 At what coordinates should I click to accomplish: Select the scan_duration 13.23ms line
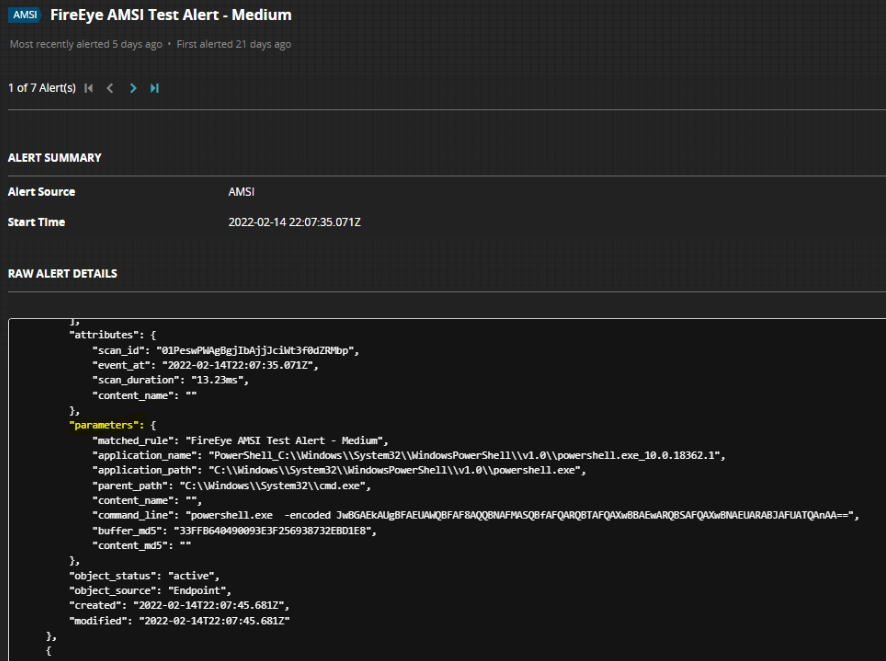[171, 380]
